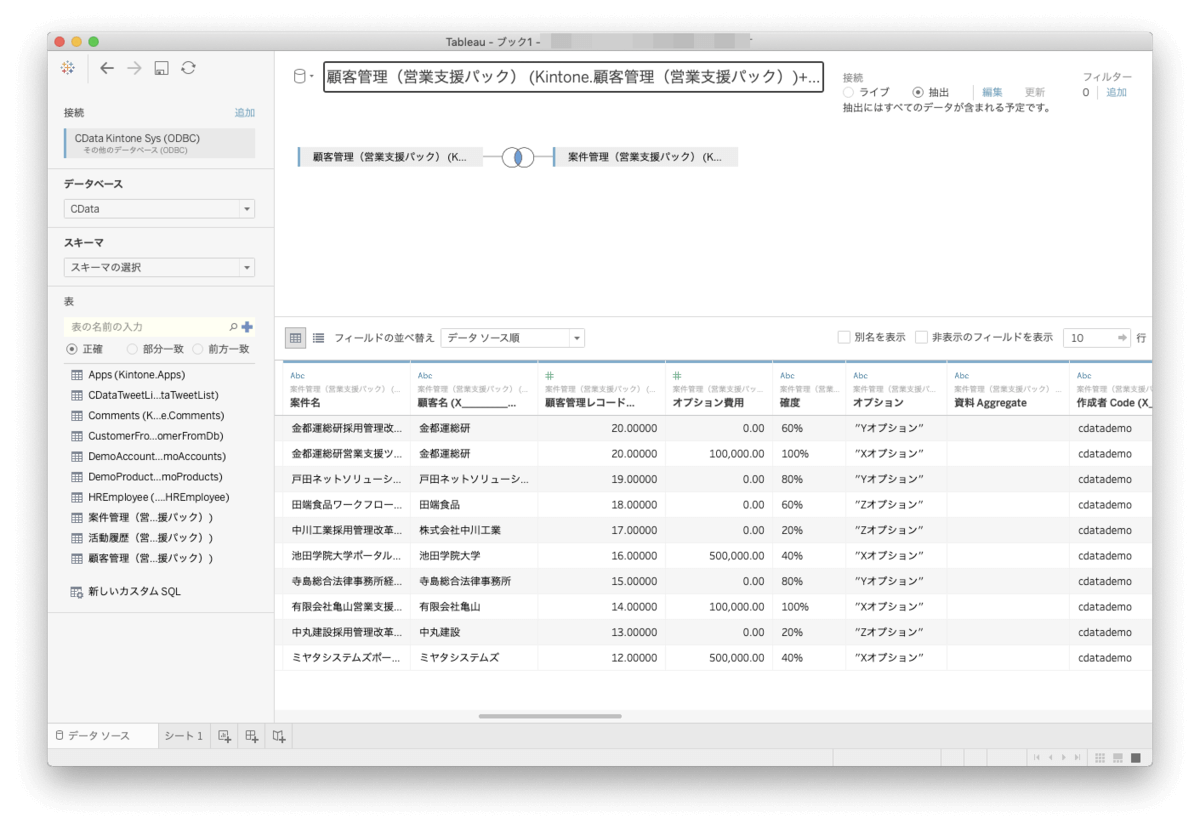Click the show sheet sorter icon in status bar

pyautogui.click(x=1099, y=758)
